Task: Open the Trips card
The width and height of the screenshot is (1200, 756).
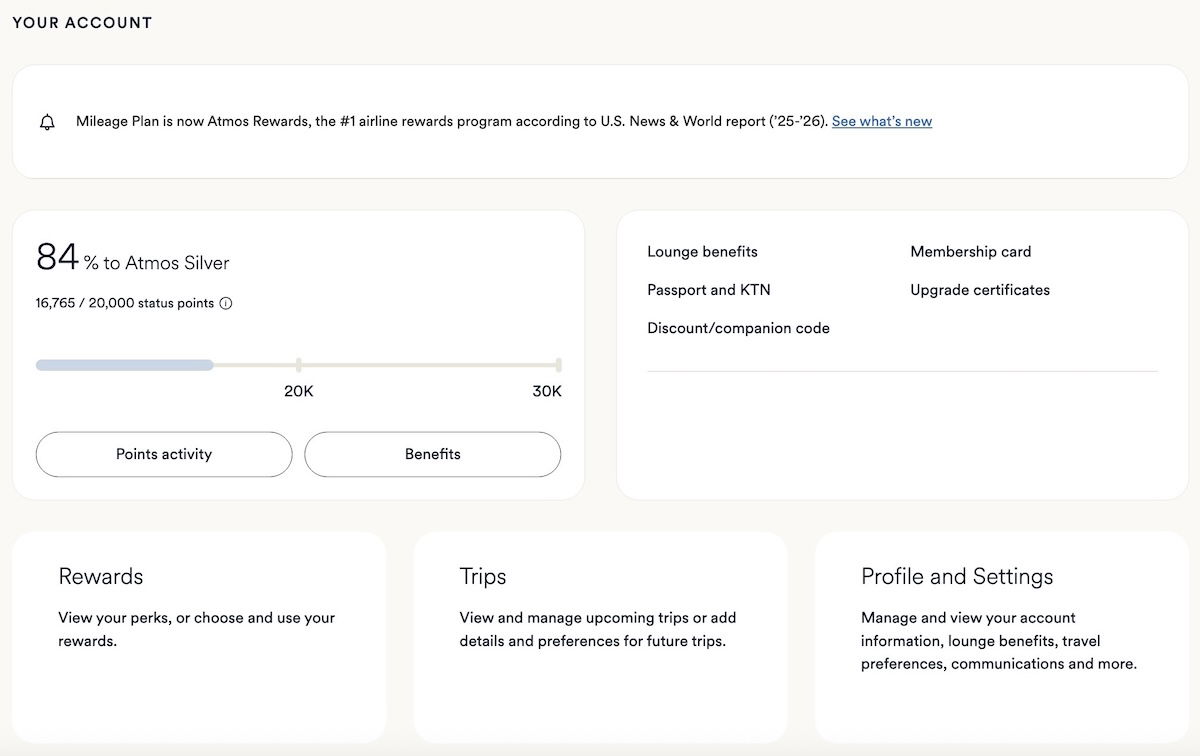Action: coord(600,636)
